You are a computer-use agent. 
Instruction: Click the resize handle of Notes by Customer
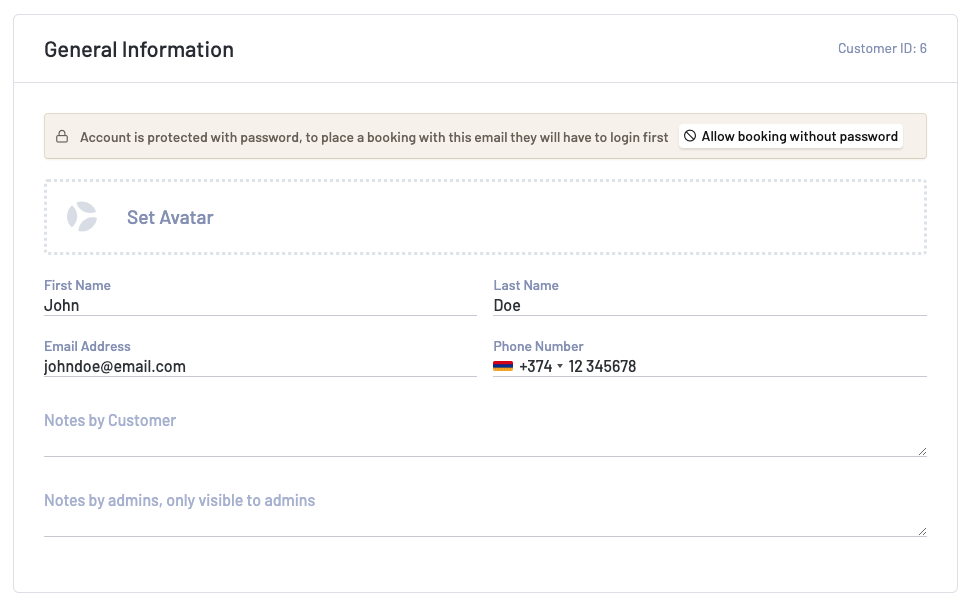(921, 451)
